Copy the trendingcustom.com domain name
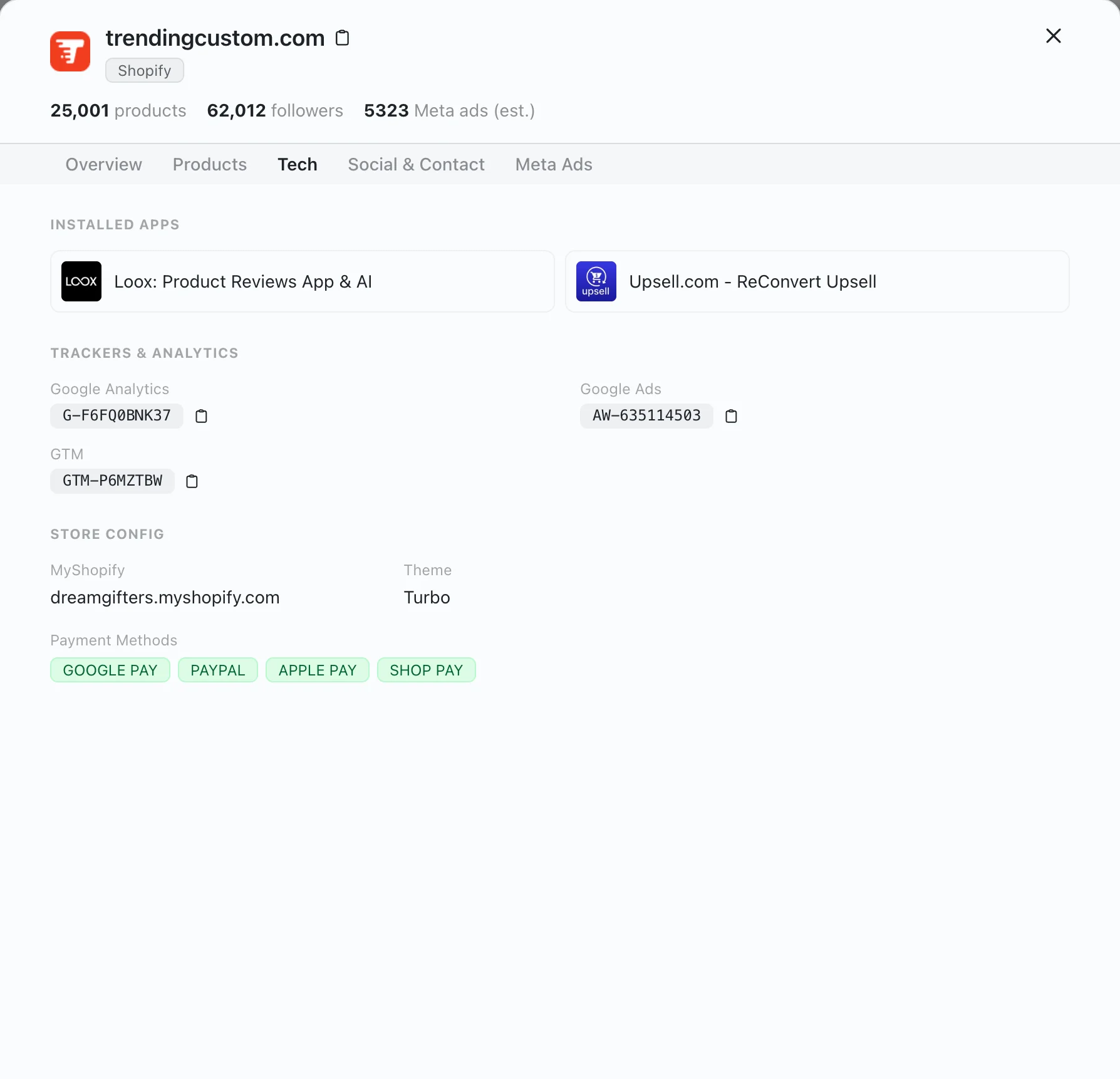The width and height of the screenshot is (1120, 1079). pyautogui.click(x=343, y=38)
